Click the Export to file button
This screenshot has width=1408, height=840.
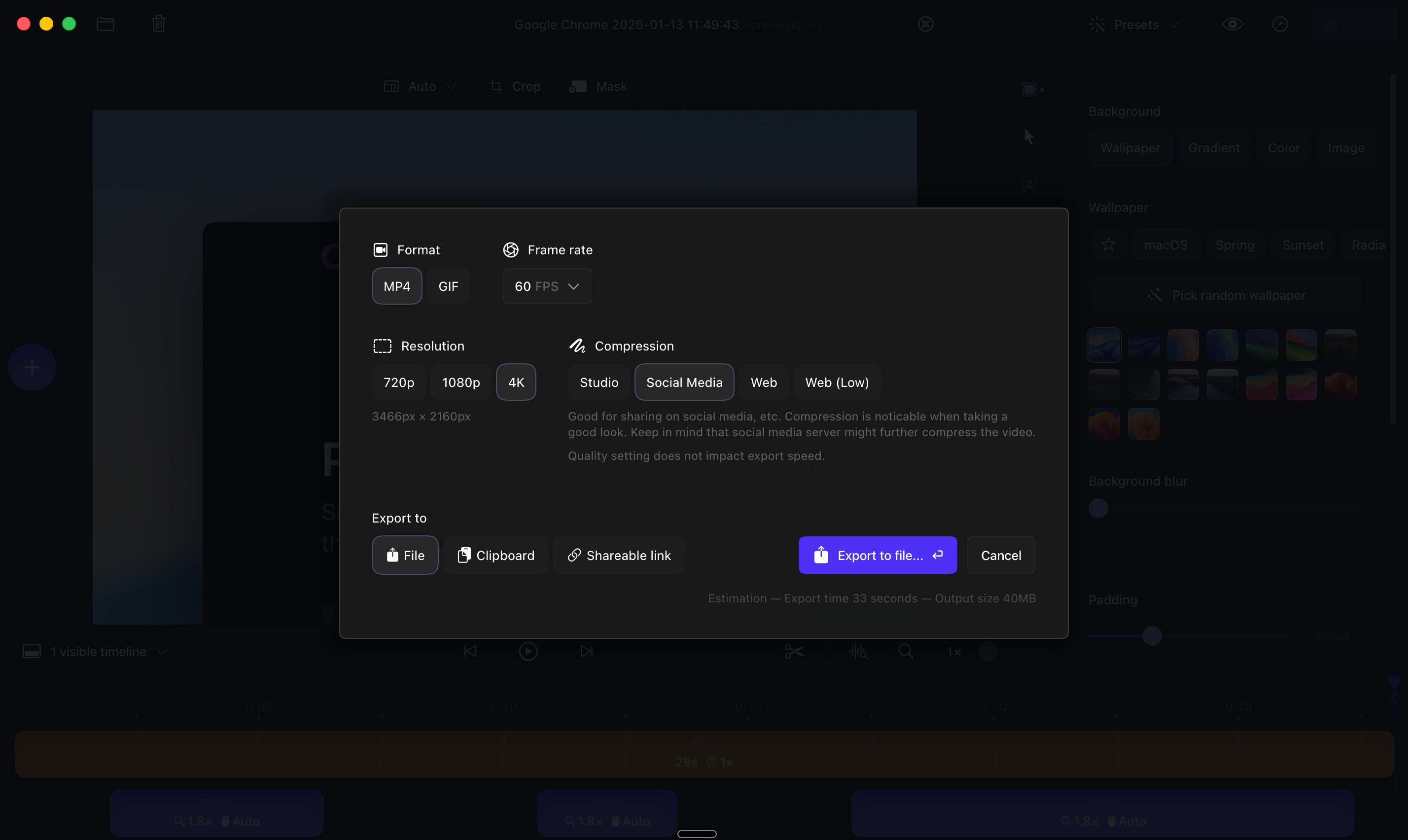pos(877,555)
